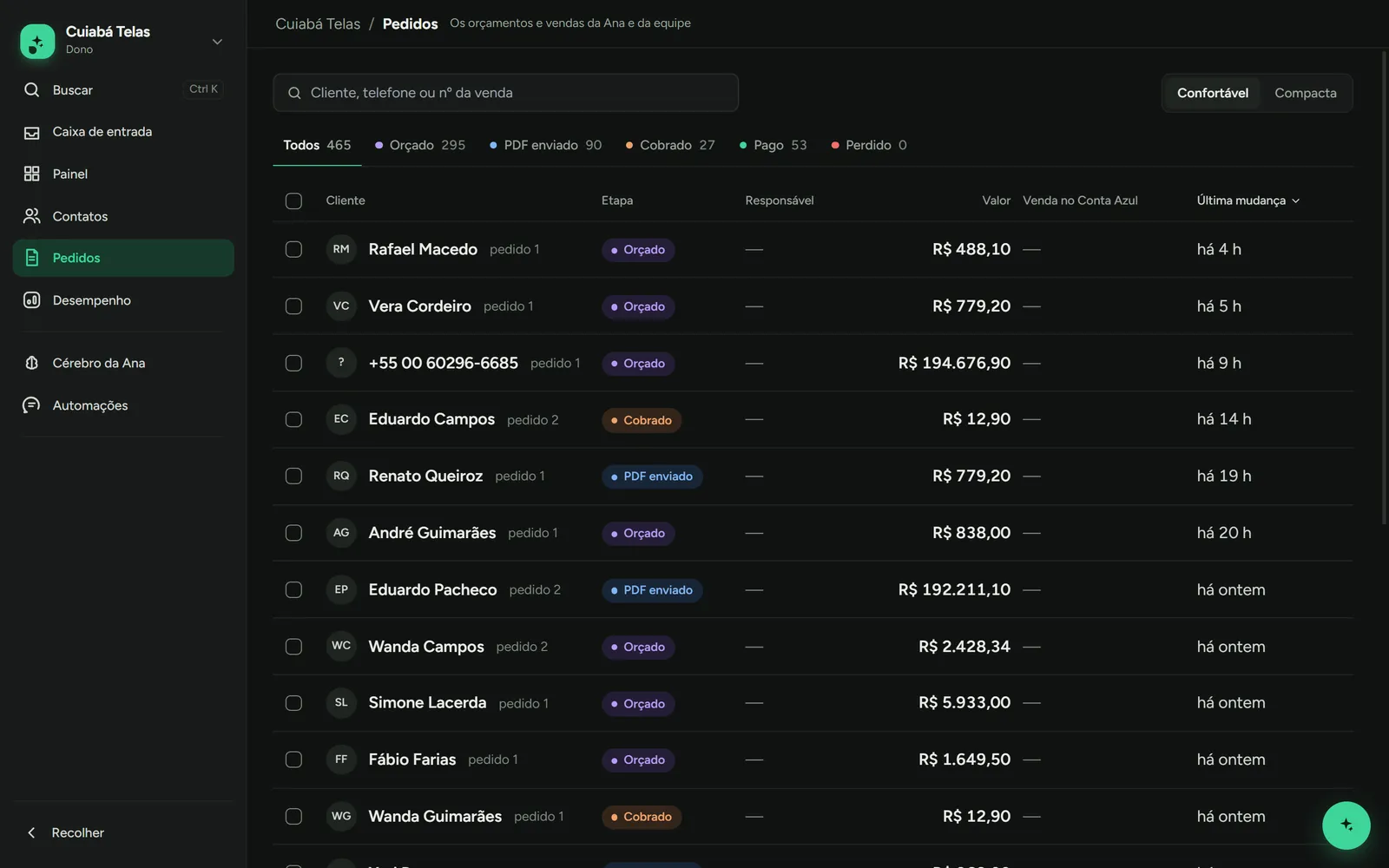Switch to the Orçado 295 tab
1389x868 pixels.
(420, 145)
